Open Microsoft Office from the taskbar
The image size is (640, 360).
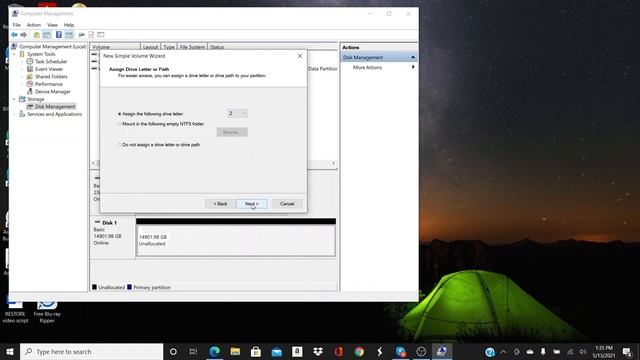[339, 351]
